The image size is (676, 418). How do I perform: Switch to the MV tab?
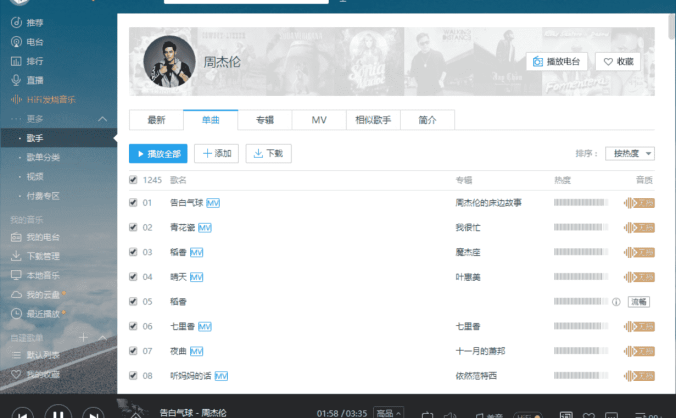point(319,120)
